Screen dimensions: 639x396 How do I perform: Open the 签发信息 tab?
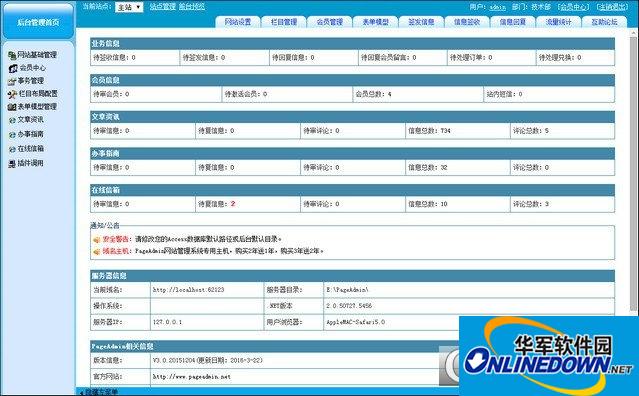click(421, 22)
